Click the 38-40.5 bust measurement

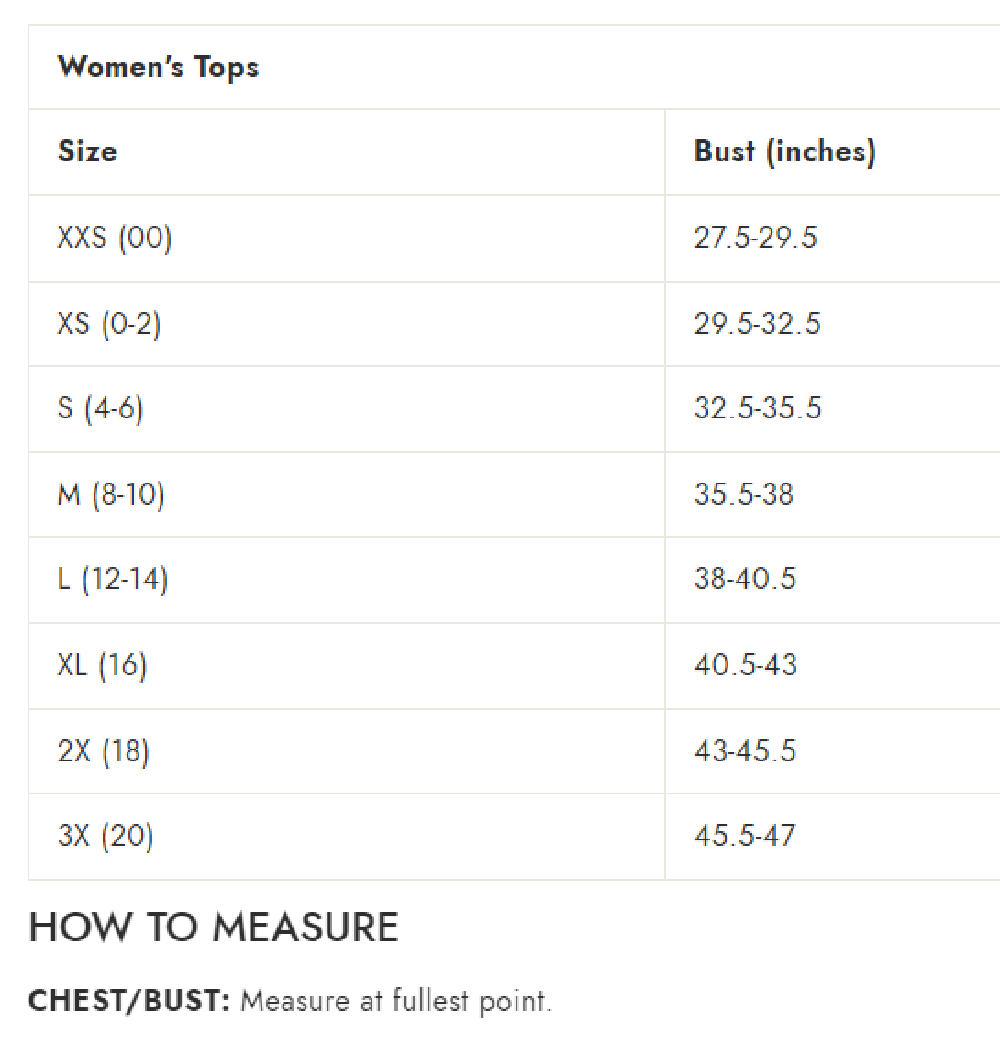tap(745, 579)
